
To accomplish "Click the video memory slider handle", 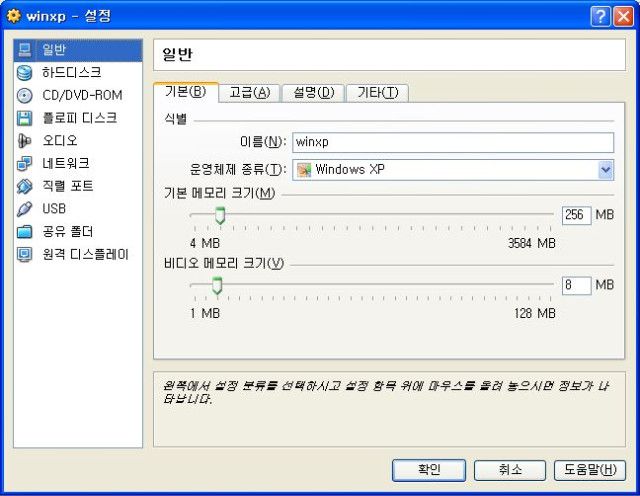I will coord(217,286).
